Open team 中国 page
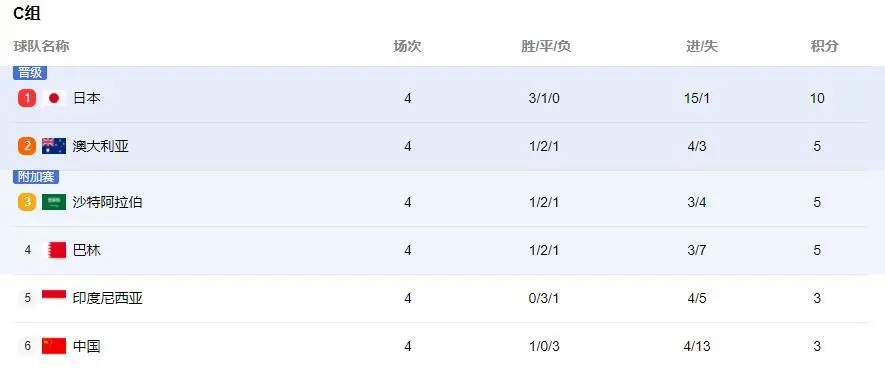 87,346
